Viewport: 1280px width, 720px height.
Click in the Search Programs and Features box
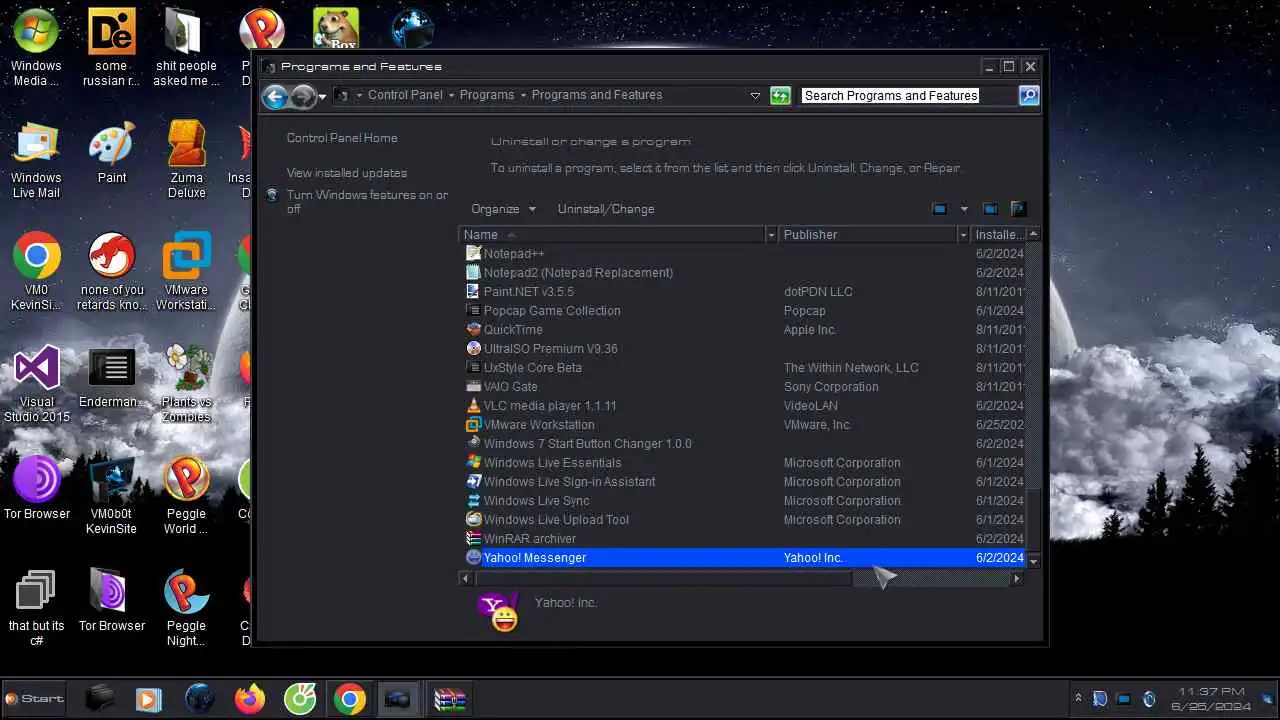[x=909, y=96]
